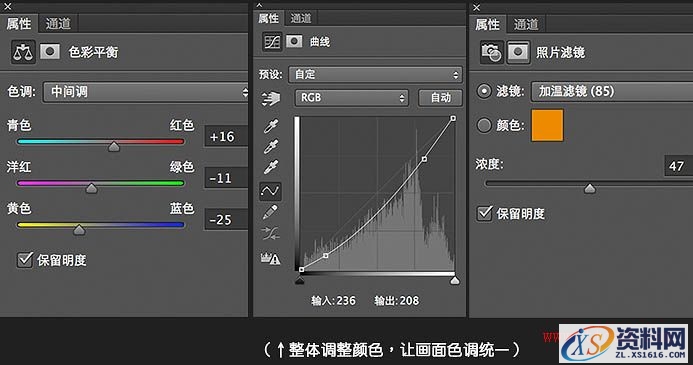Click the Magenta-Green slider handle
The image size is (693, 365).
(x=91, y=188)
